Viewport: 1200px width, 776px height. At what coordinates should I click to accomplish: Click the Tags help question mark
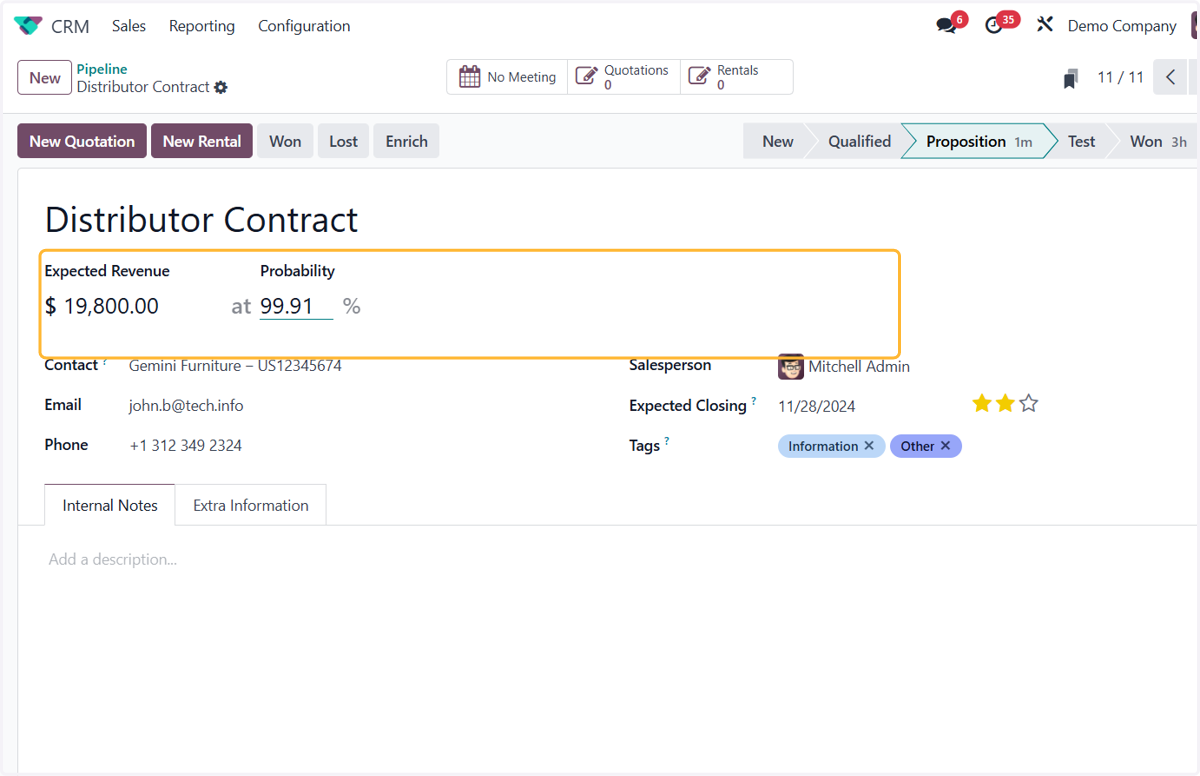667,440
